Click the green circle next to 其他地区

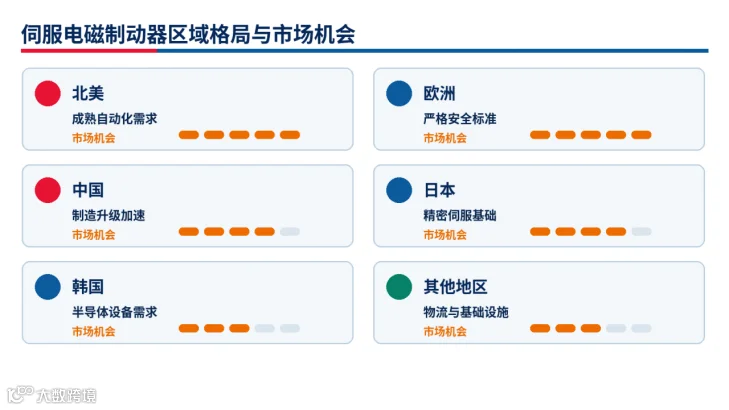pos(399,287)
